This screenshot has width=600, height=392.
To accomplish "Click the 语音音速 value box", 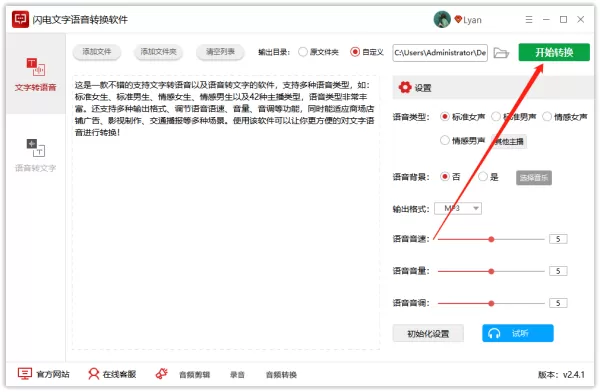I will point(558,239).
